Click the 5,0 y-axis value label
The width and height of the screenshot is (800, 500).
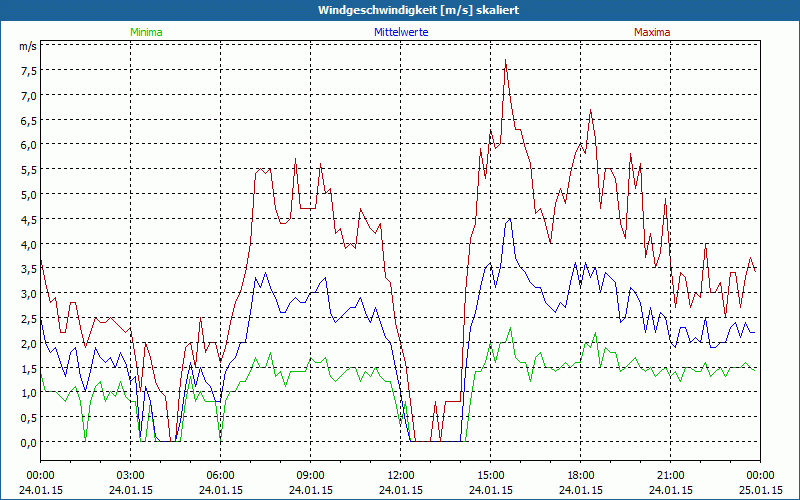pyautogui.click(x=27, y=194)
